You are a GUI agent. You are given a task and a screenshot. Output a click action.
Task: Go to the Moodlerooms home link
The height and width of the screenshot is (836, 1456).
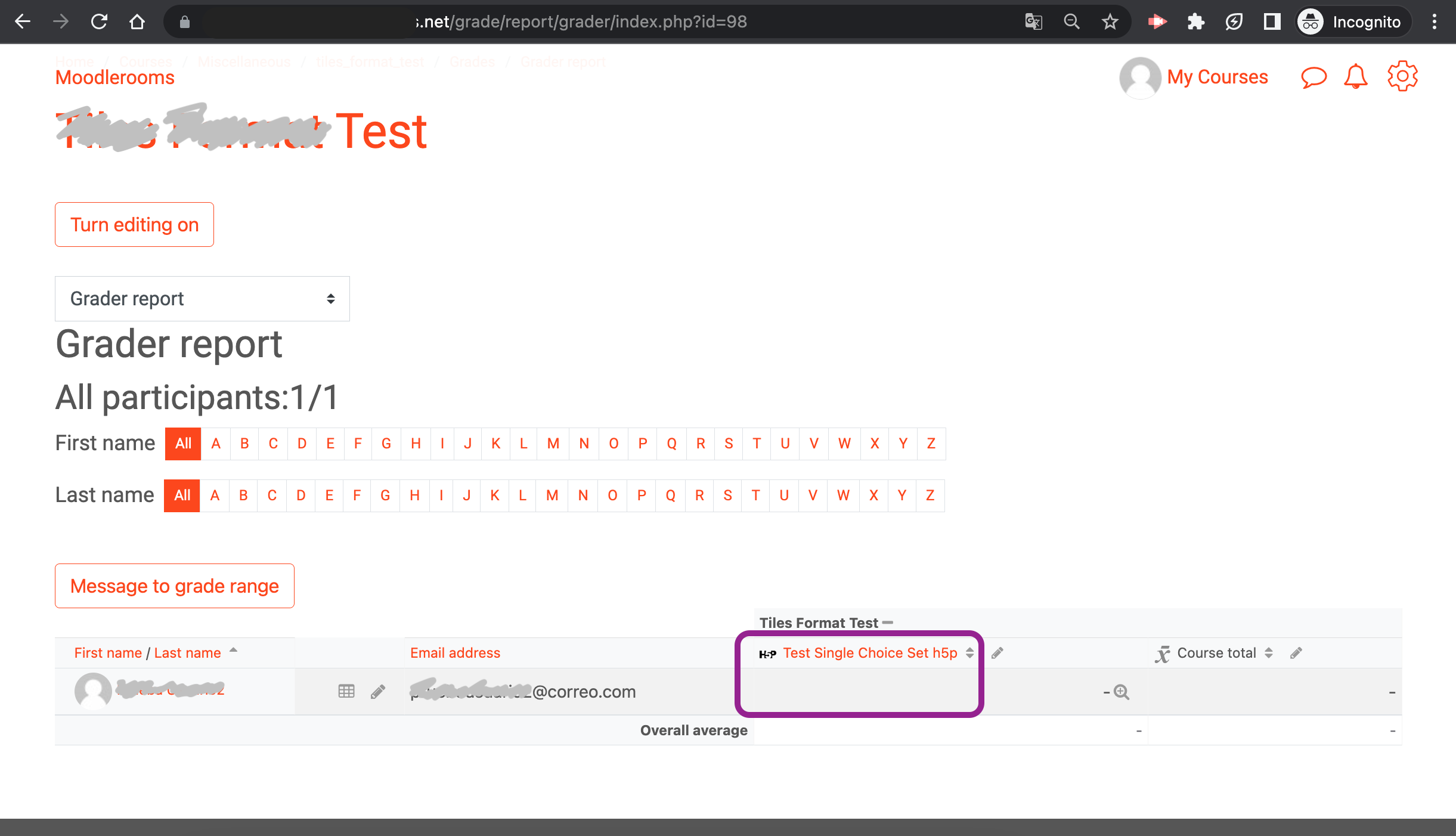[114, 78]
